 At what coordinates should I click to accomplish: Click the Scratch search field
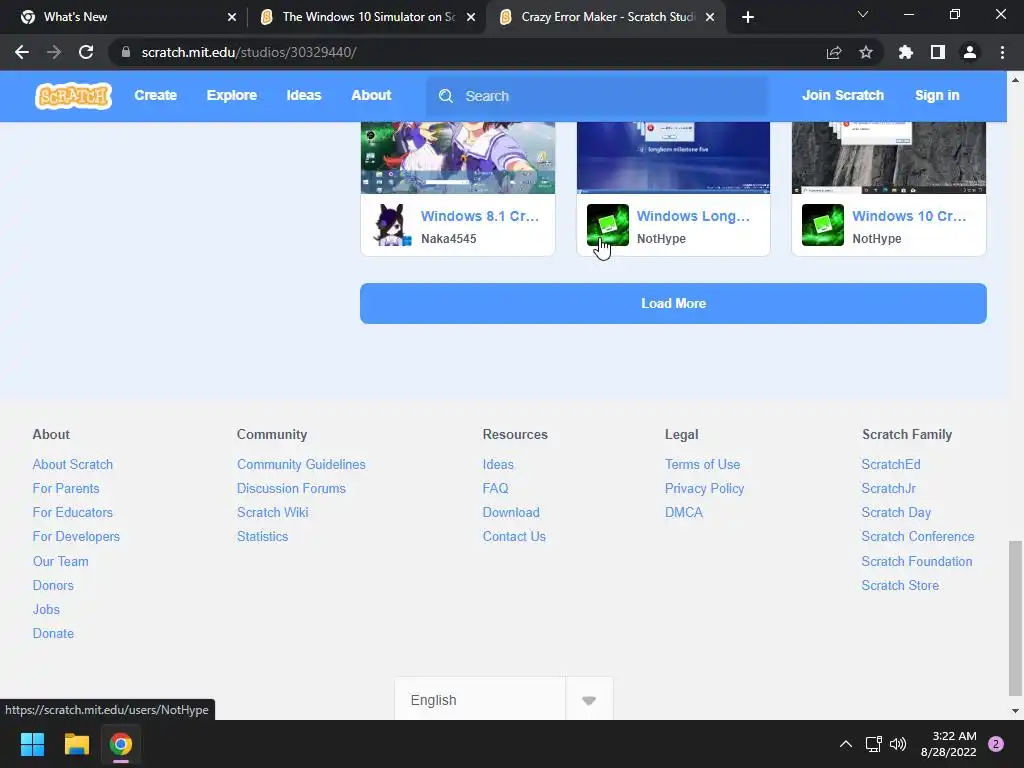point(597,96)
